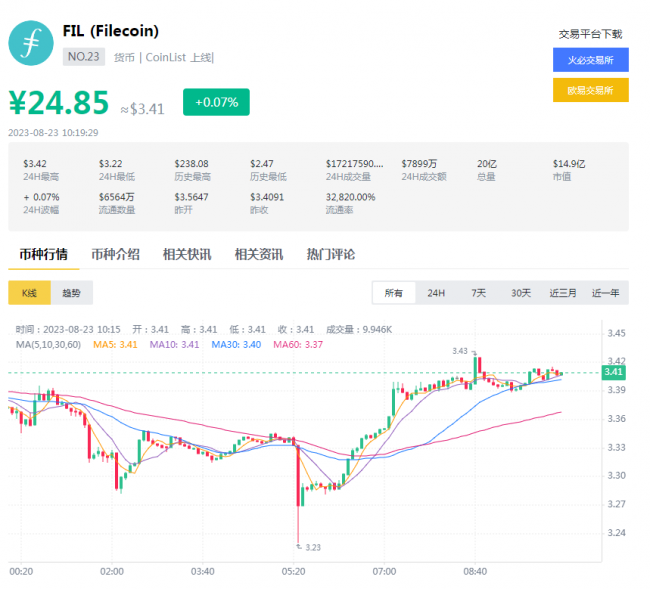Click the 3.23 low marker on chart
The image size is (650, 589).
(x=313, y=548)
